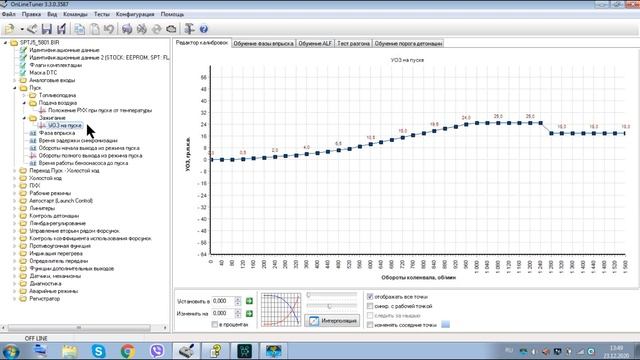
Task: Click the Интерполяция button
Action: [x=332, y=321]
